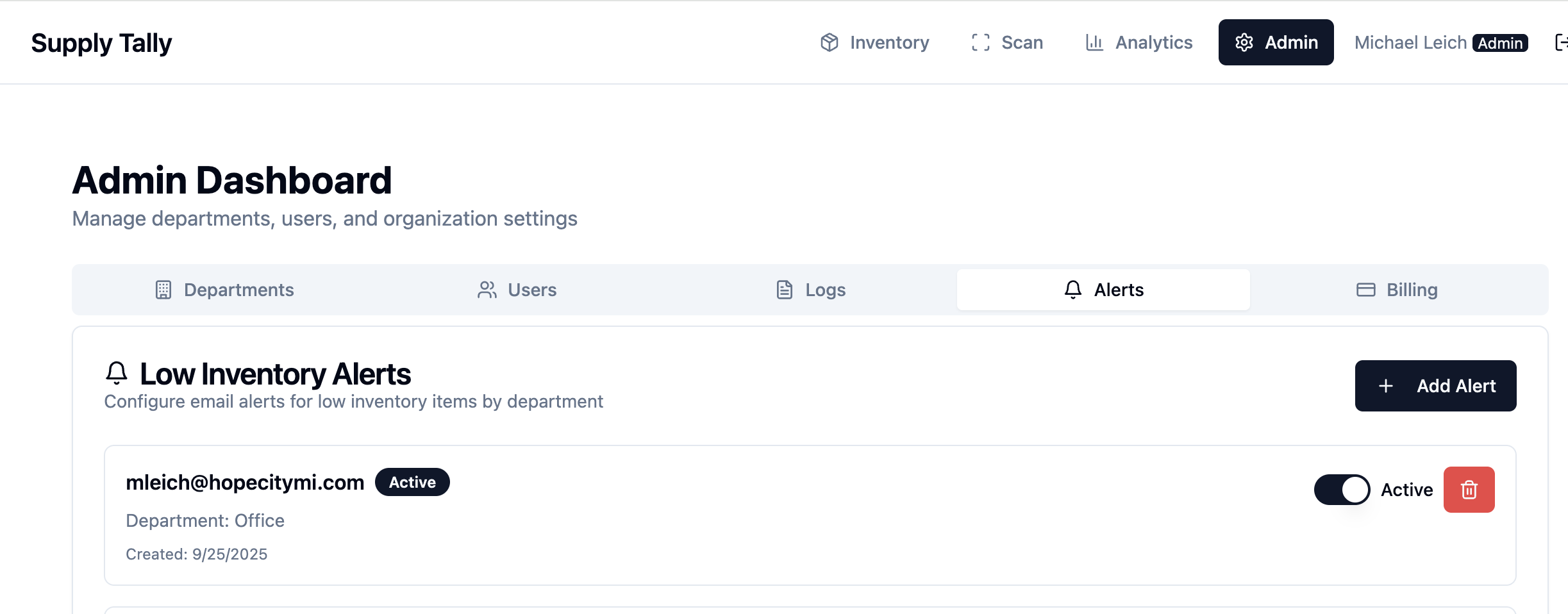Viewport: 1568px width, 614px height.
Task: Select the delete trash icon on the alert
Action: pyautogui.click(x=1469, y=489)
